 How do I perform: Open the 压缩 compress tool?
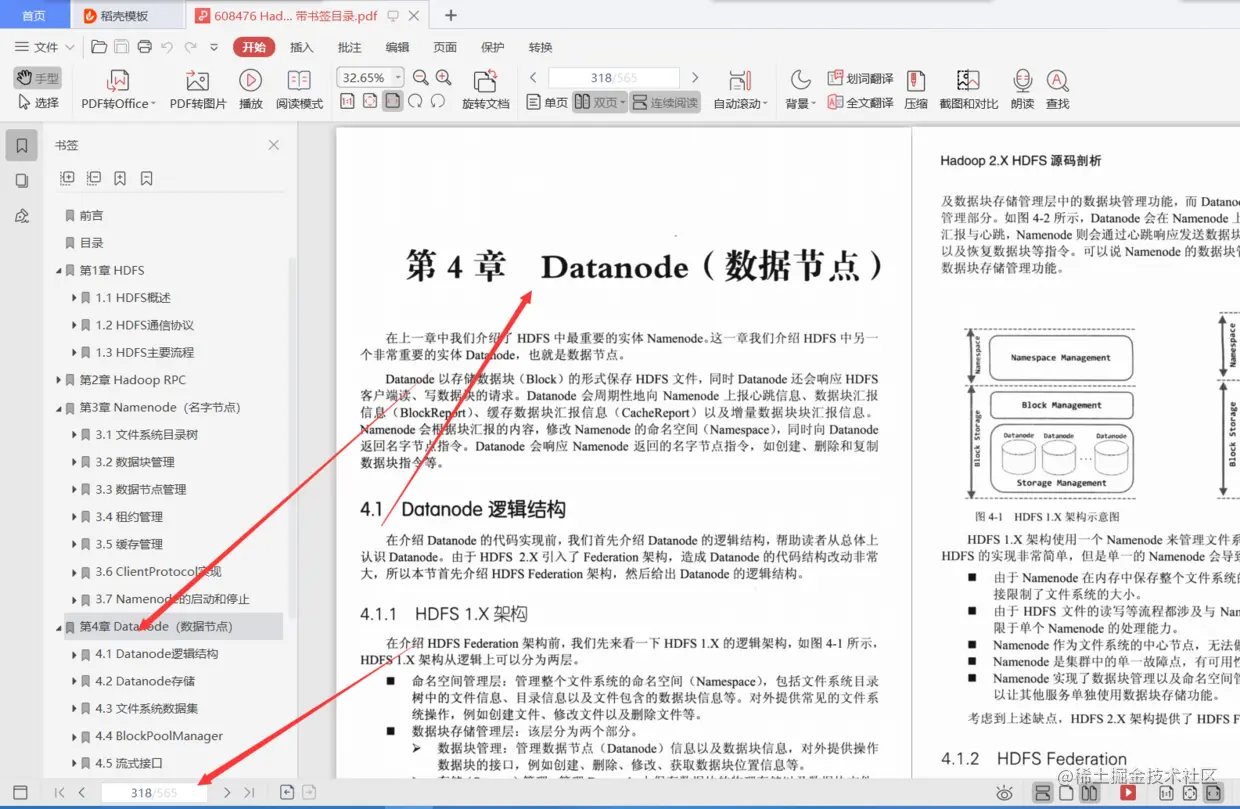(916, 89)
